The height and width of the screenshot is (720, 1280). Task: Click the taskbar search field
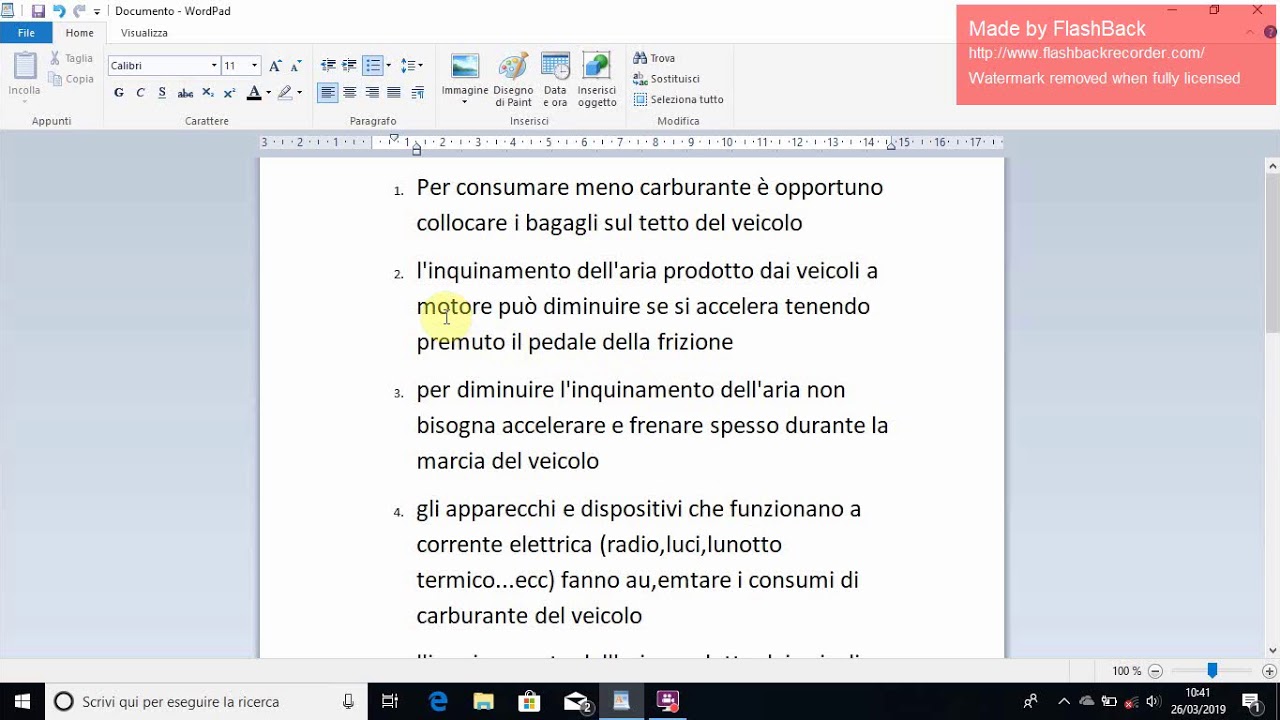[206, 701]
